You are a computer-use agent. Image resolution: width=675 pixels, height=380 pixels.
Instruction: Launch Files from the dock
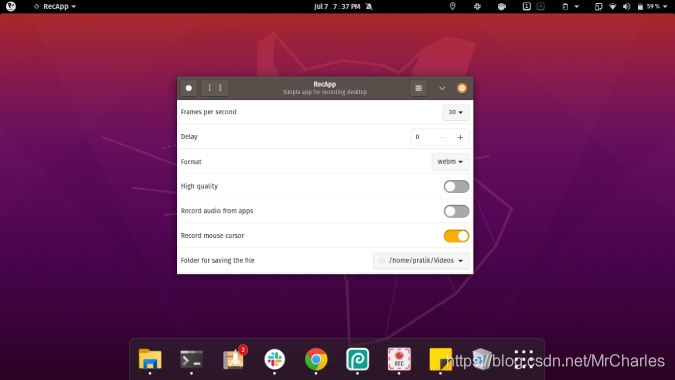pos(150,359)
